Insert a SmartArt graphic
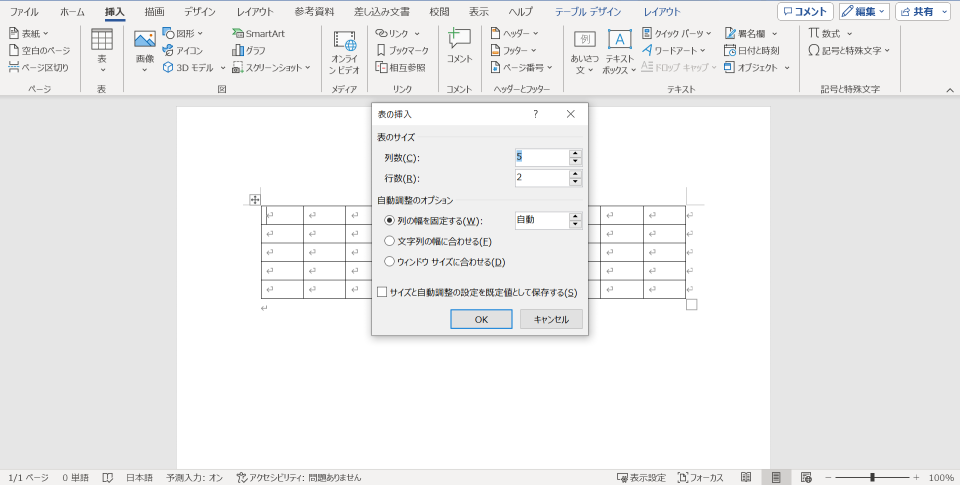 pos(258,33)
